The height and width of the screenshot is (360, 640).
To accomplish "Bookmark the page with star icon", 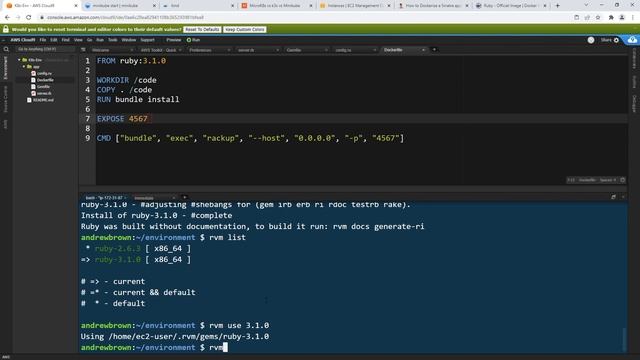I will [598, 18].
